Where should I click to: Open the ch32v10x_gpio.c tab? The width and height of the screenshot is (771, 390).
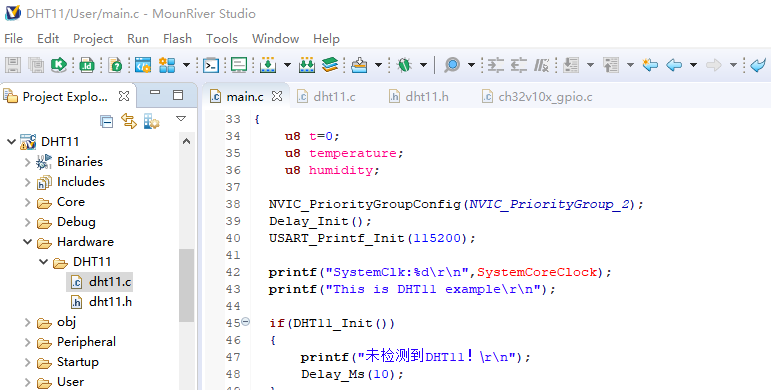point(536,96)
